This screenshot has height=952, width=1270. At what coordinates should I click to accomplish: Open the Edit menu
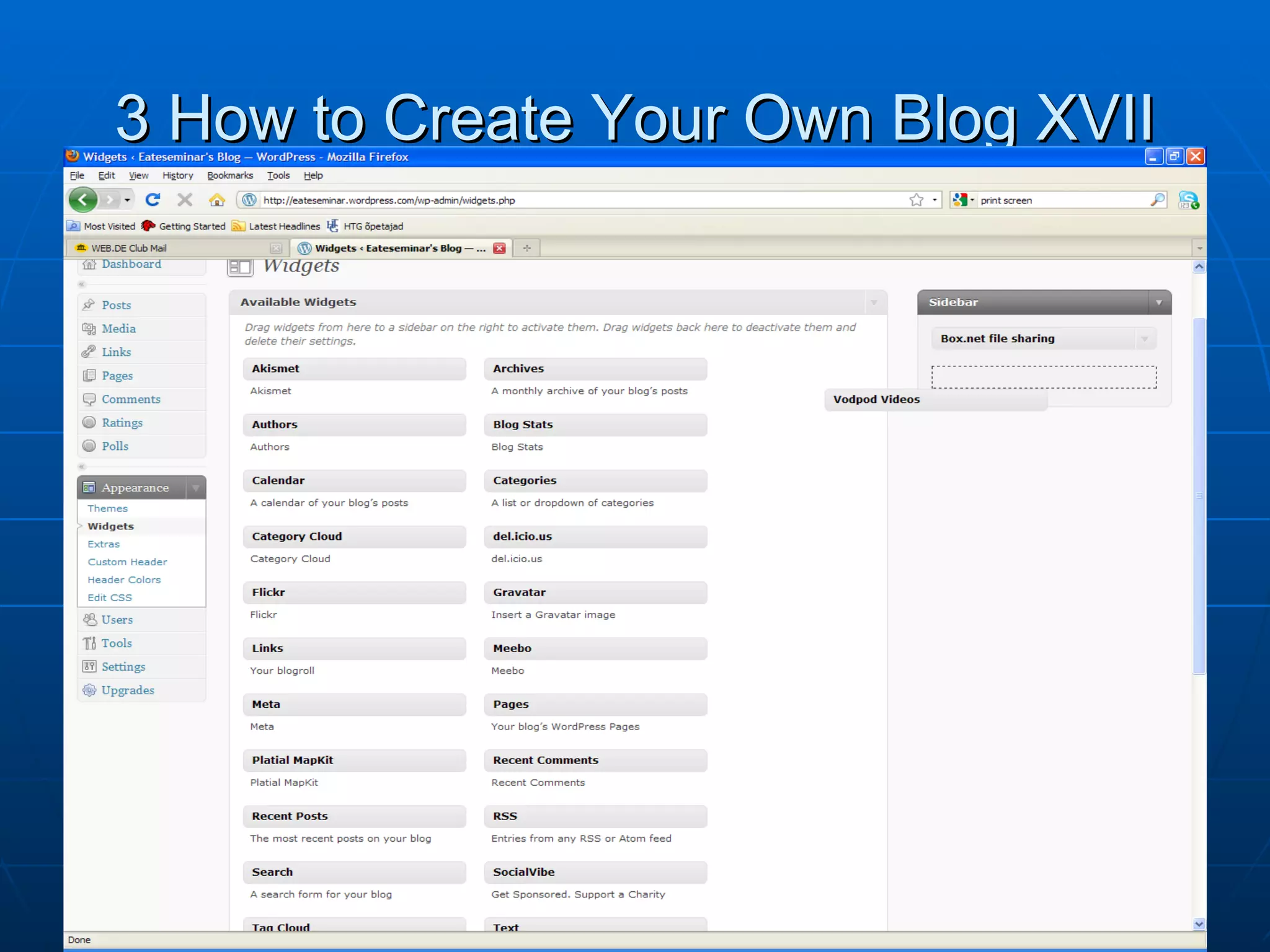point(107,175)
